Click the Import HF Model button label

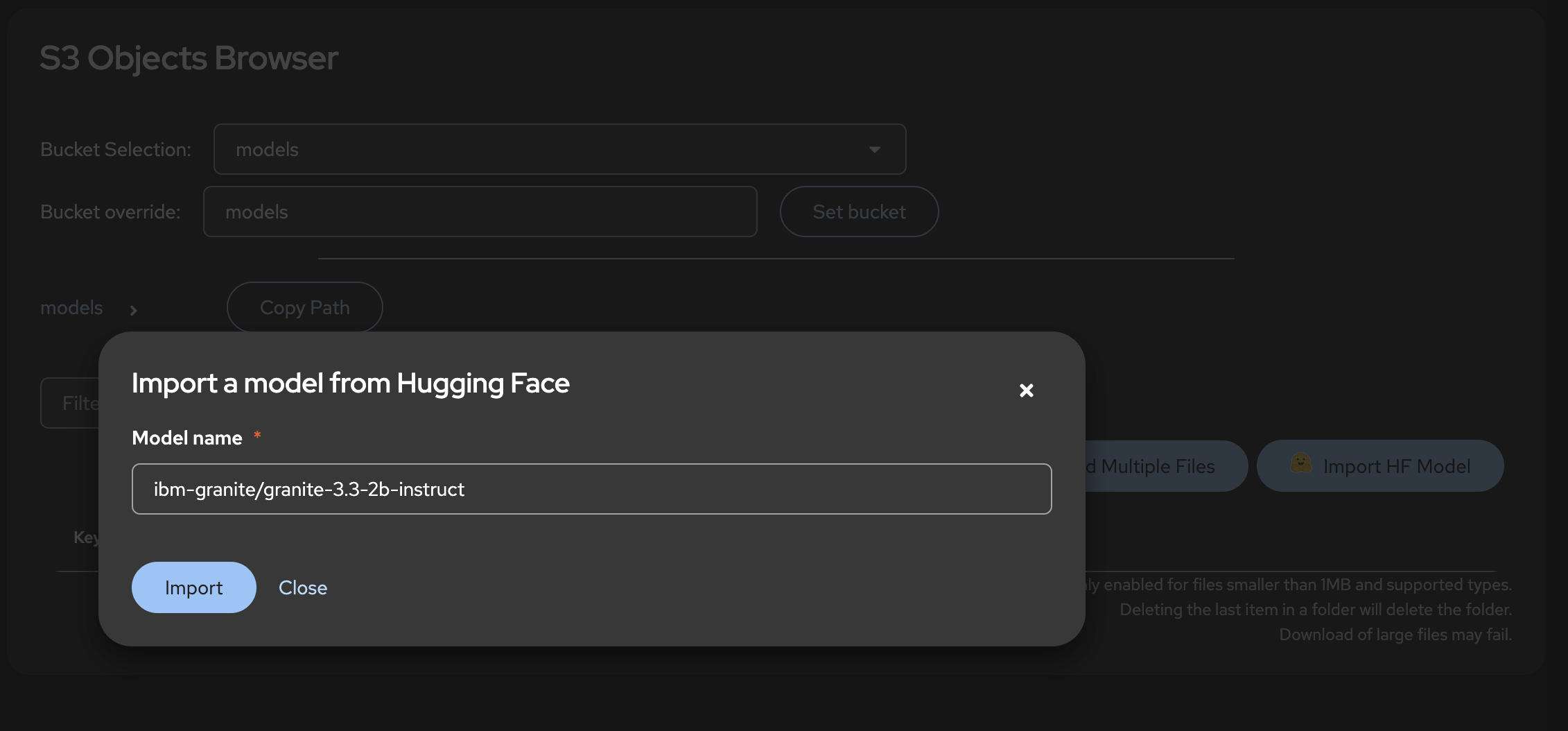point(1396,466)
